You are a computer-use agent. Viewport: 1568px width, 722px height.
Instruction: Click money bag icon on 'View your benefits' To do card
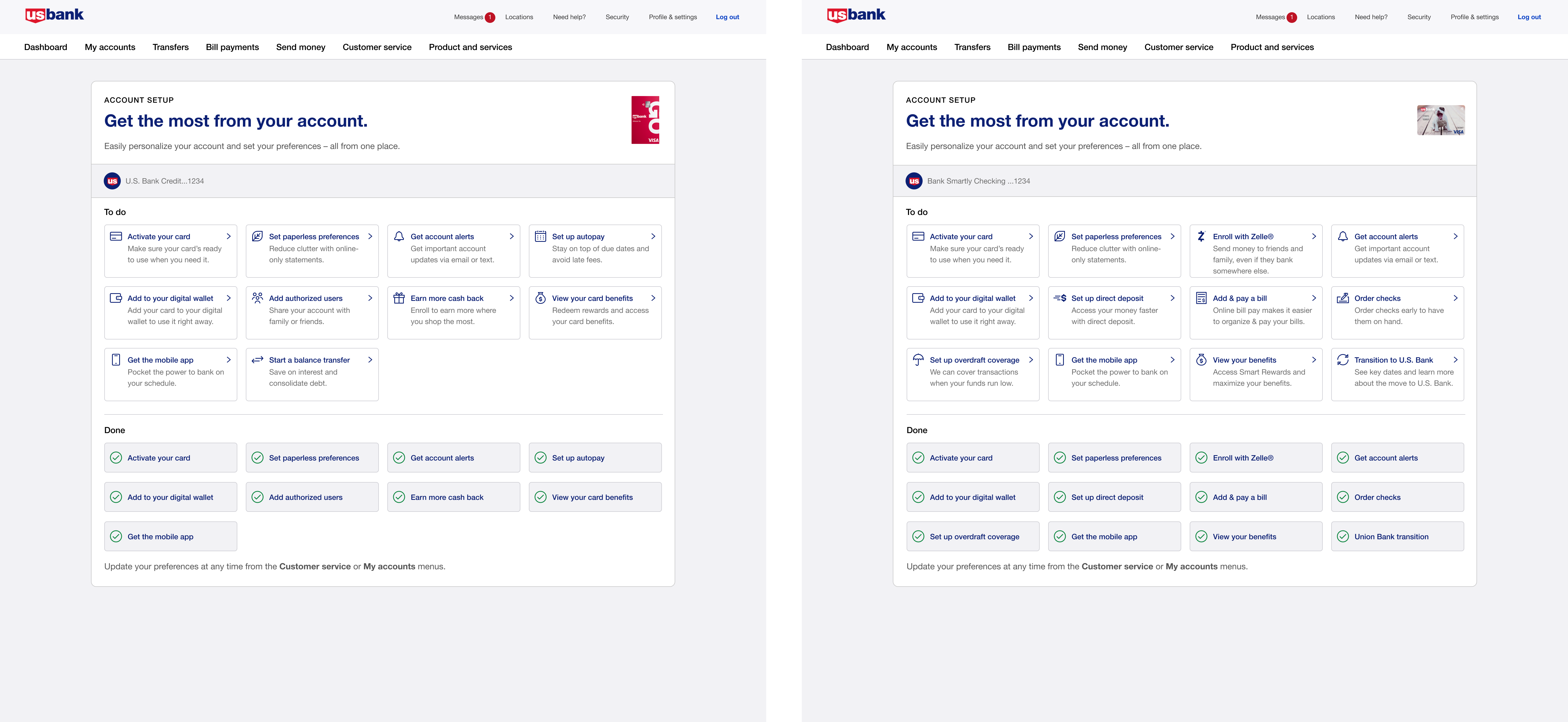1201,360
